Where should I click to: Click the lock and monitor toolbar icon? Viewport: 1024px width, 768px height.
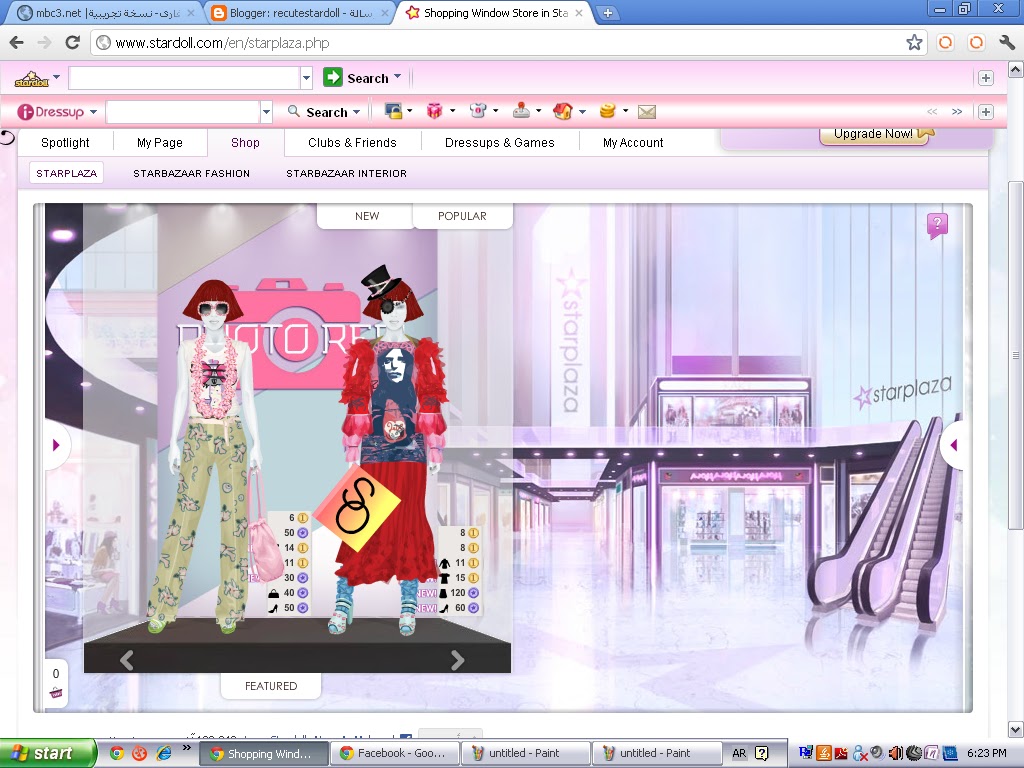click(393, 111)
